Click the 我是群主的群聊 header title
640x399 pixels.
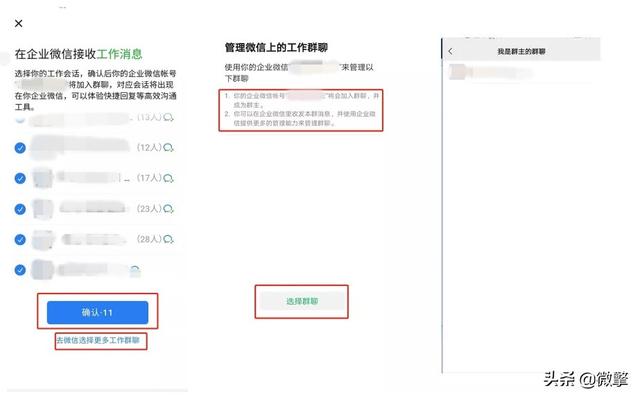pos(521,51)
